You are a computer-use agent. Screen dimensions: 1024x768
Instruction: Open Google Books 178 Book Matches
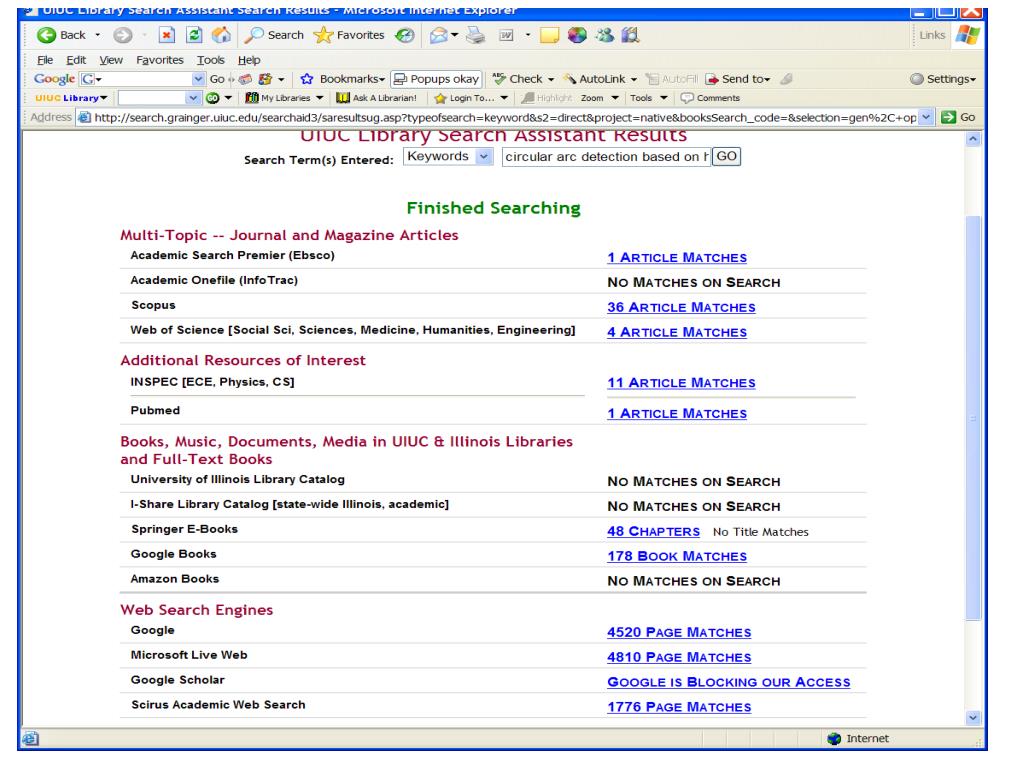point(677,557)
